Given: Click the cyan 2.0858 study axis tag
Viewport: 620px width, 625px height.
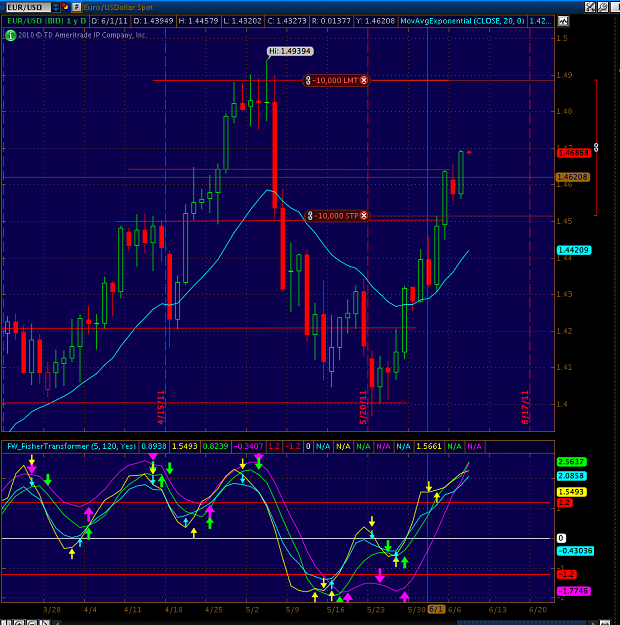Looking at the screenshot, I should 571,476.
